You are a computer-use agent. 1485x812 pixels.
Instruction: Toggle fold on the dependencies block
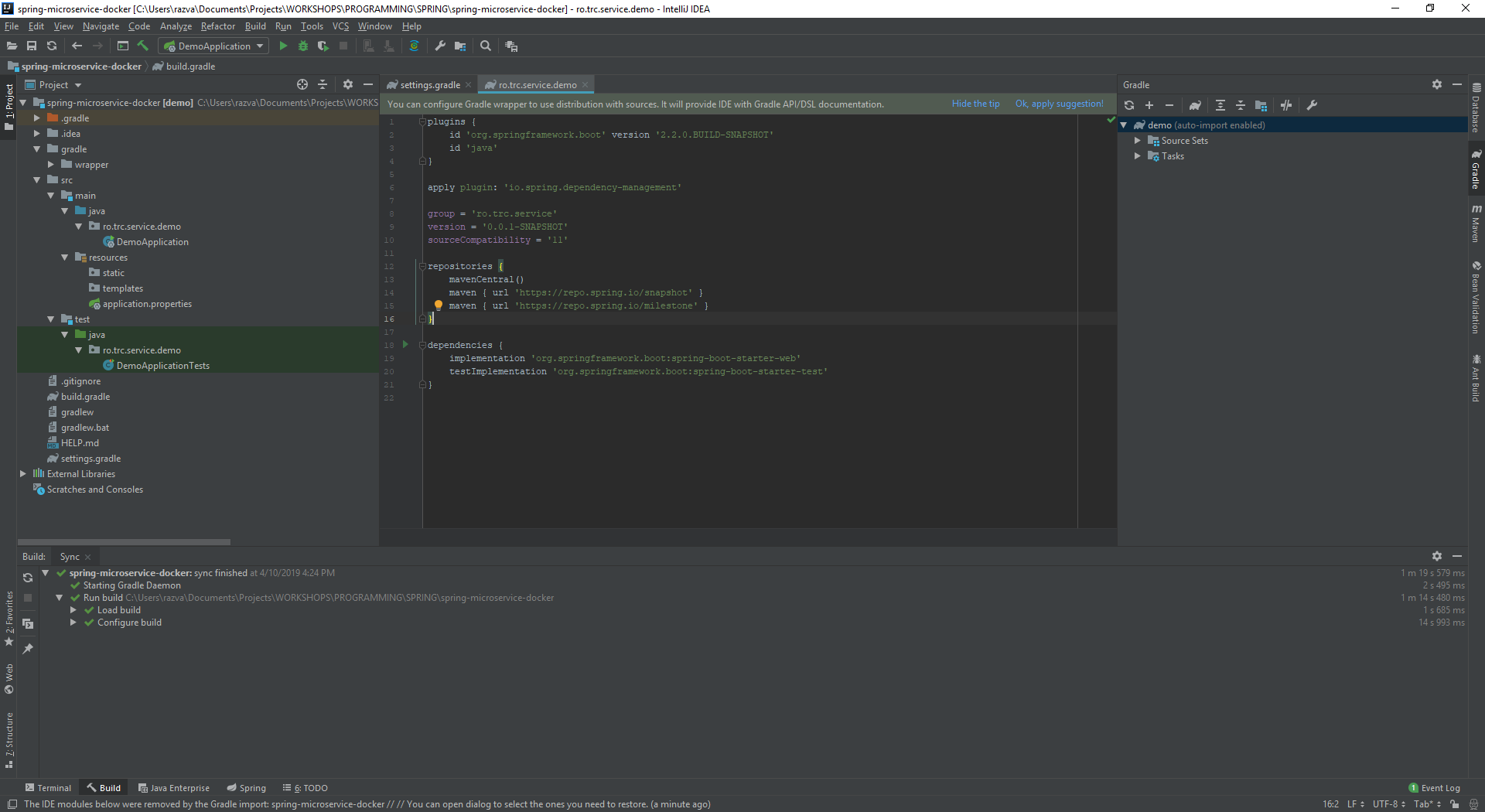422,345
